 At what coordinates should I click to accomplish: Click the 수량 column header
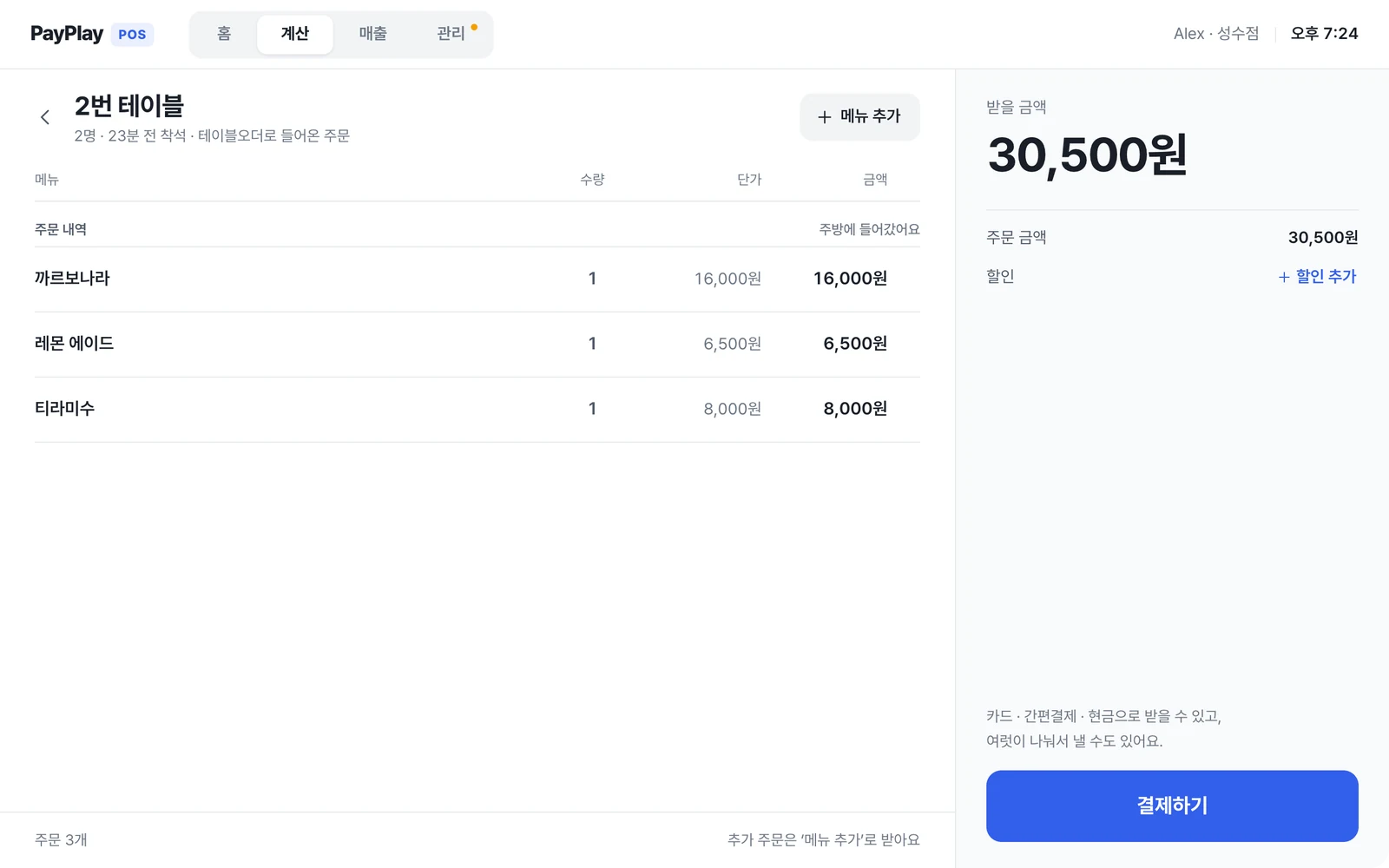pyautogui.click(x=592, y=180)
